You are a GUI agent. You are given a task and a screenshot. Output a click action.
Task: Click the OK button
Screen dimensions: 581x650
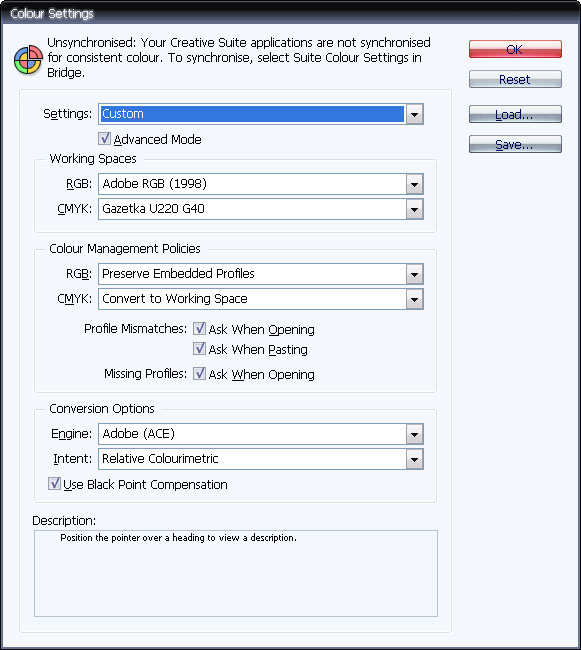[x=515, y=49]
